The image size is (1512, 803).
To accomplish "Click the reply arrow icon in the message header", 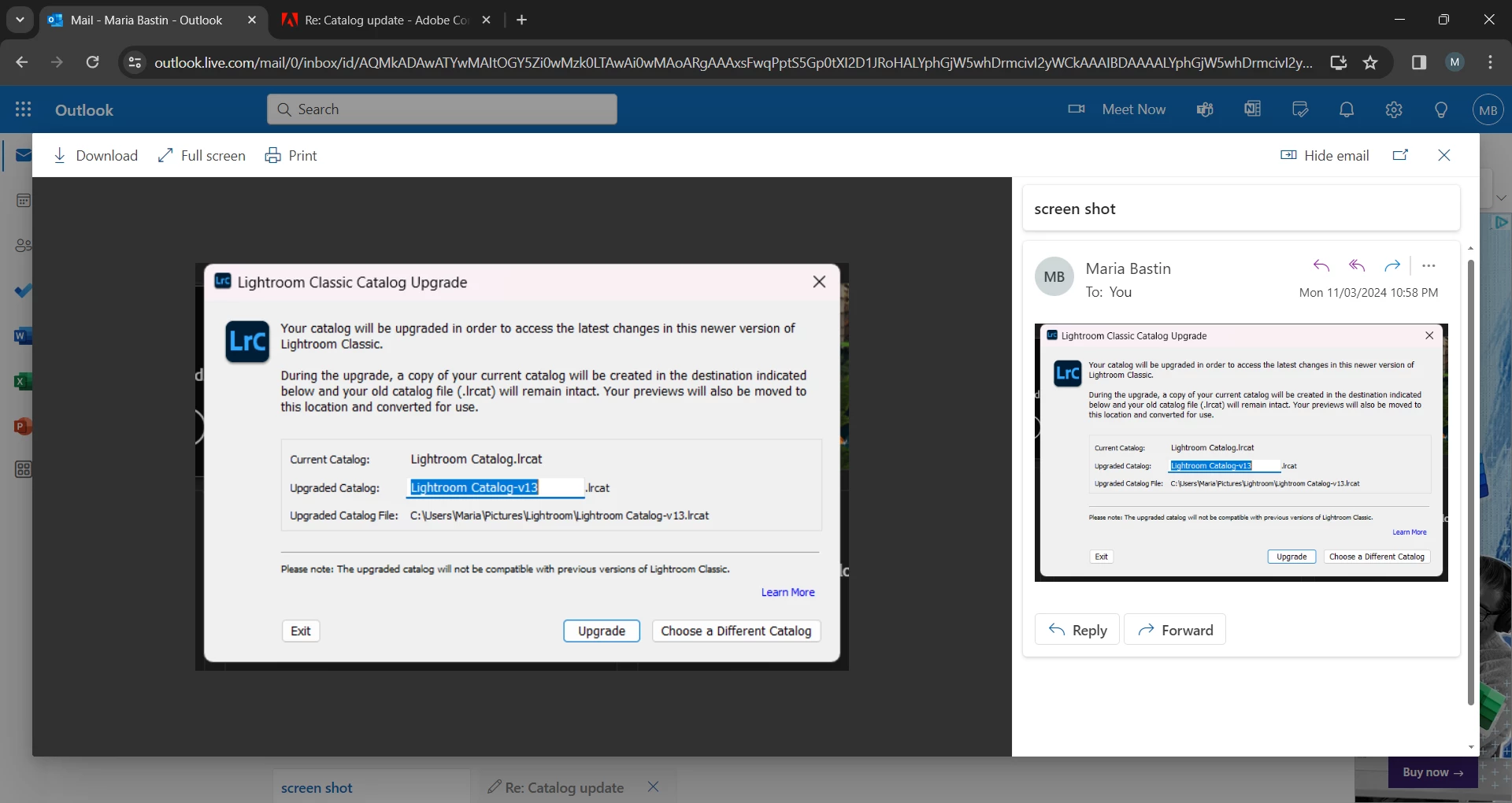I will [x=1321, y=266].
